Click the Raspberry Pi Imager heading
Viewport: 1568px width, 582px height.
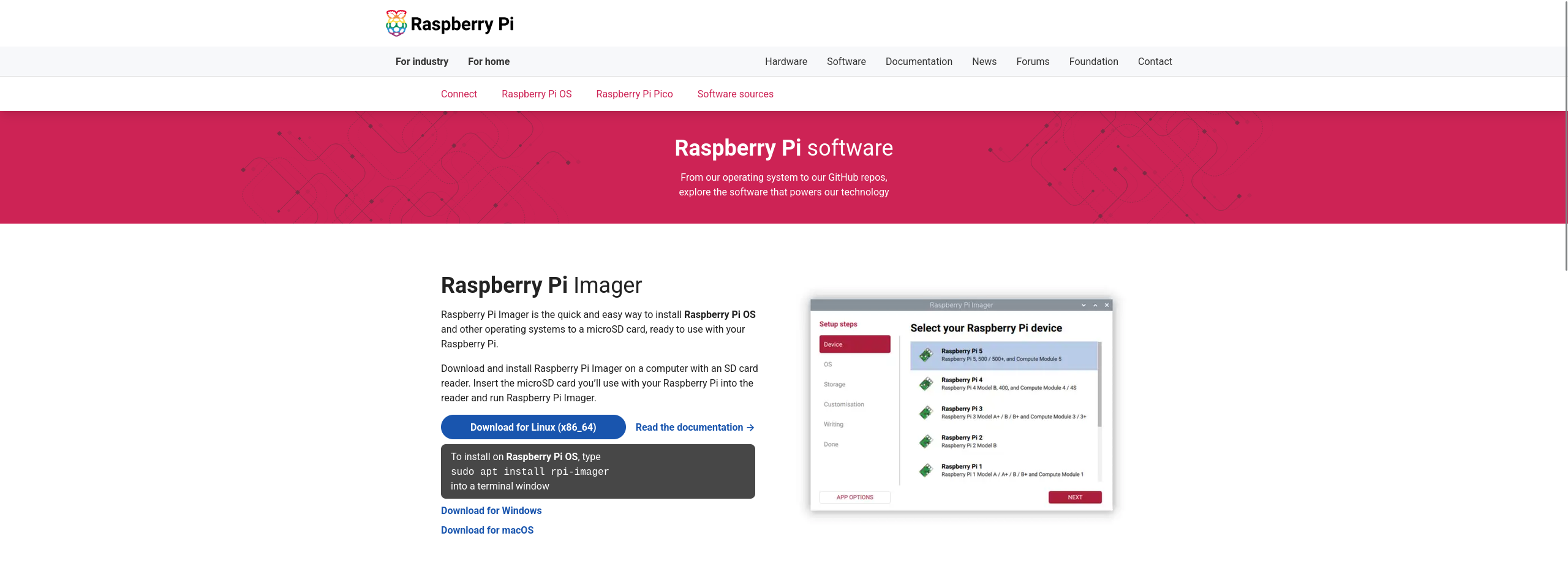click(541, 285)
